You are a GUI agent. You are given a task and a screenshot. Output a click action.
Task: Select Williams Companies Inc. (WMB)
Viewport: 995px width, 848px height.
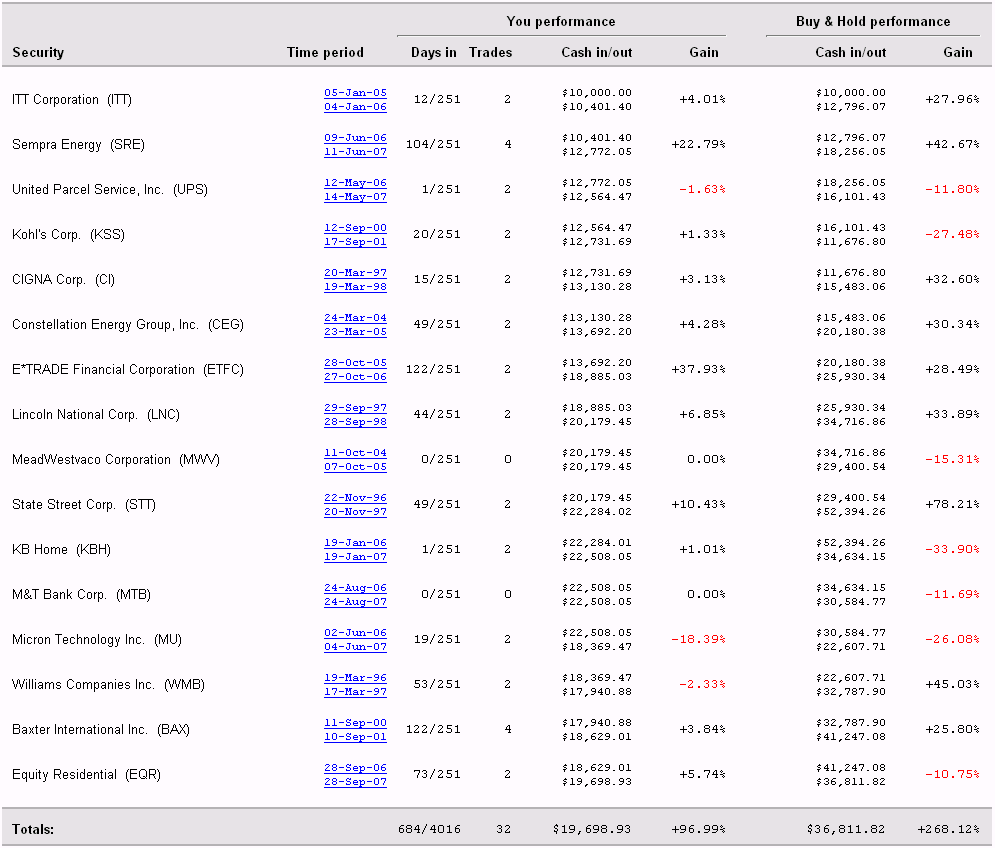point(109,686)
